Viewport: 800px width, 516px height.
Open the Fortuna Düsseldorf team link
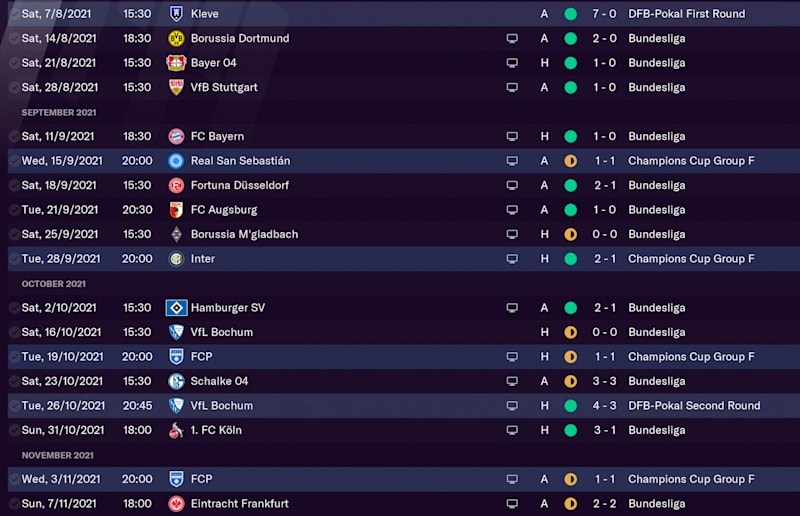(x=239, y=185)
